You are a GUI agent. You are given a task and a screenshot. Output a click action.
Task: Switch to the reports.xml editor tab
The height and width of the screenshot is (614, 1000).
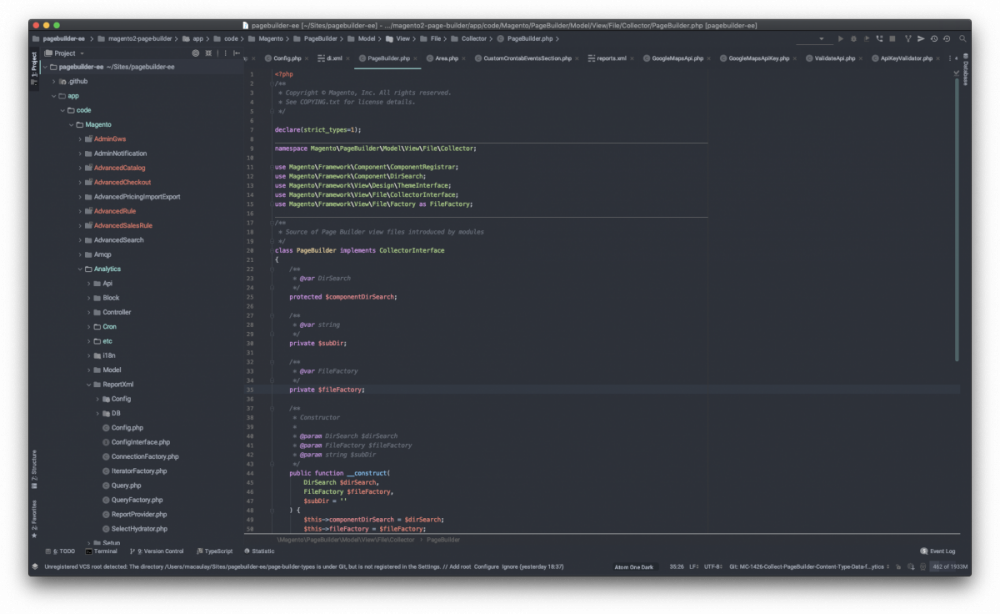pyautogui.click(x=610, y=59)
